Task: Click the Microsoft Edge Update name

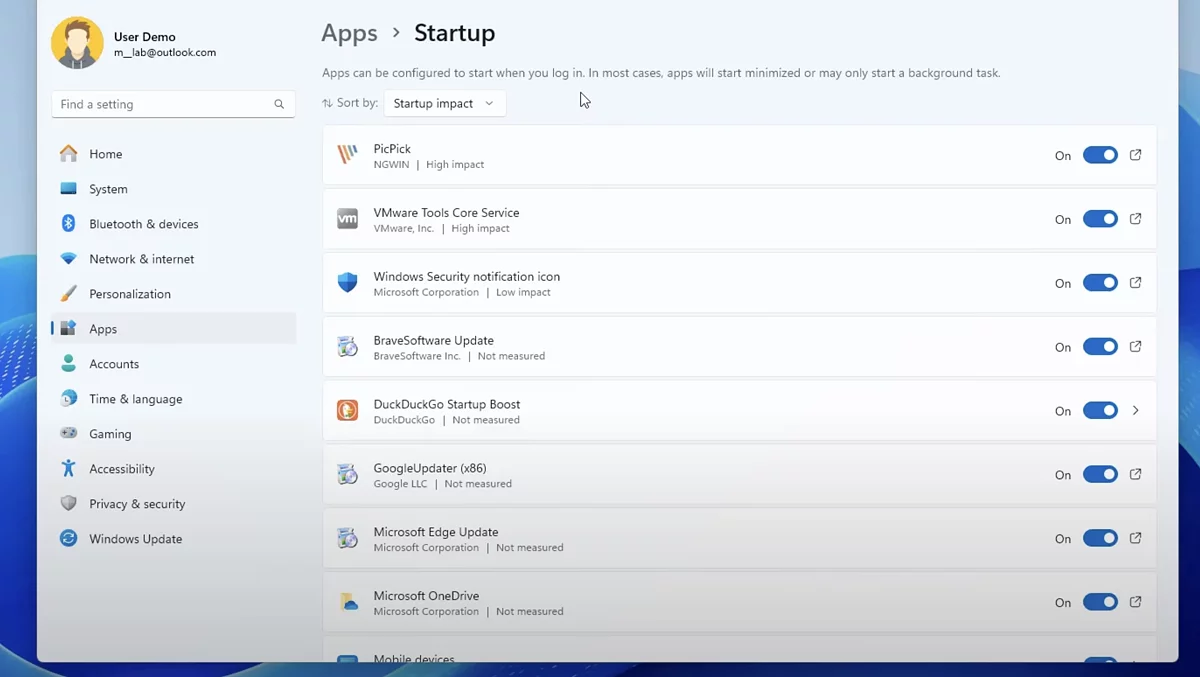Action: click(436, 533)
